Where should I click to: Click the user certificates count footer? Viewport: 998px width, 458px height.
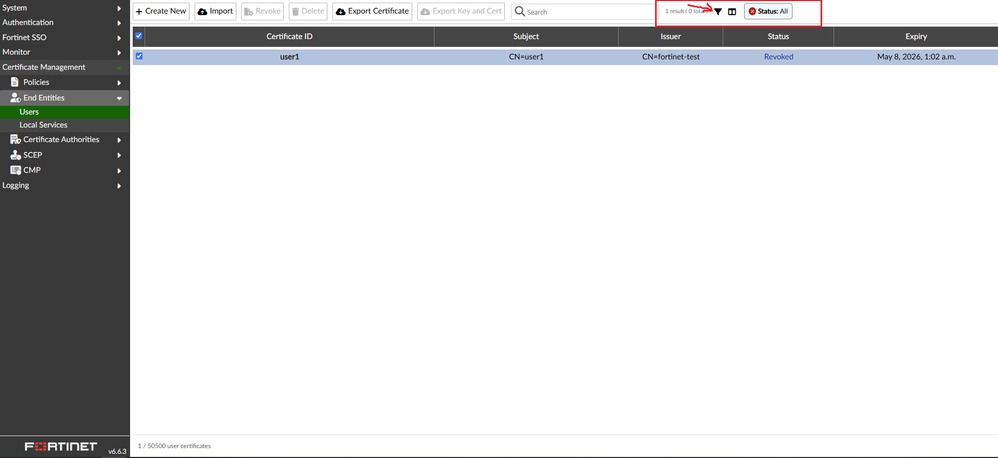click(174, 446)
